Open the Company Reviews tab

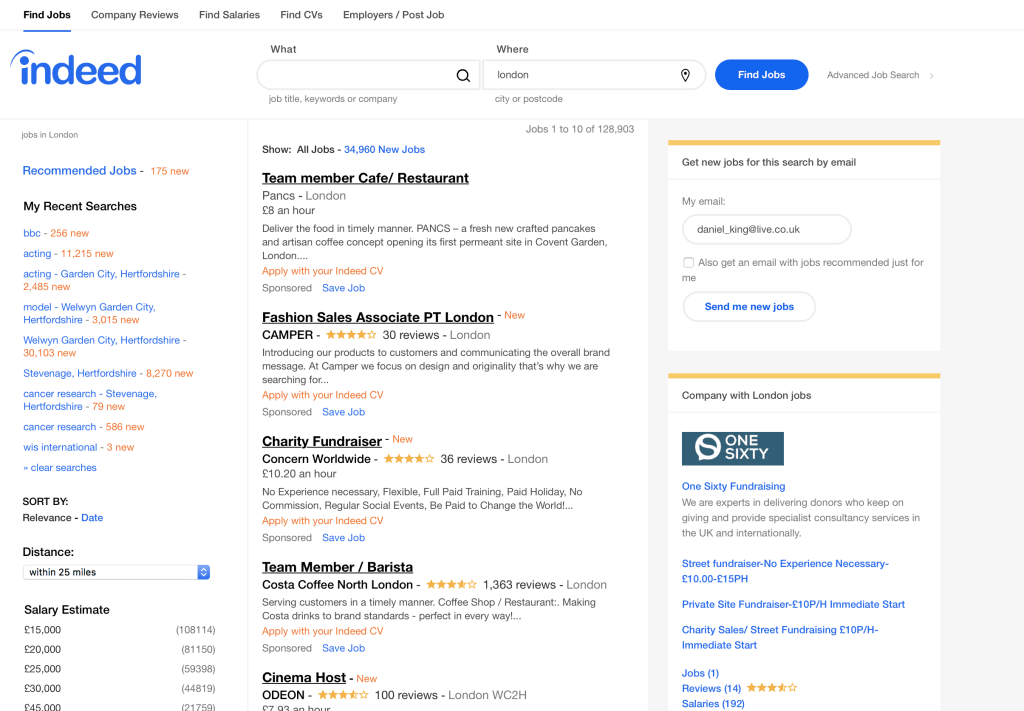click(135, 14)
